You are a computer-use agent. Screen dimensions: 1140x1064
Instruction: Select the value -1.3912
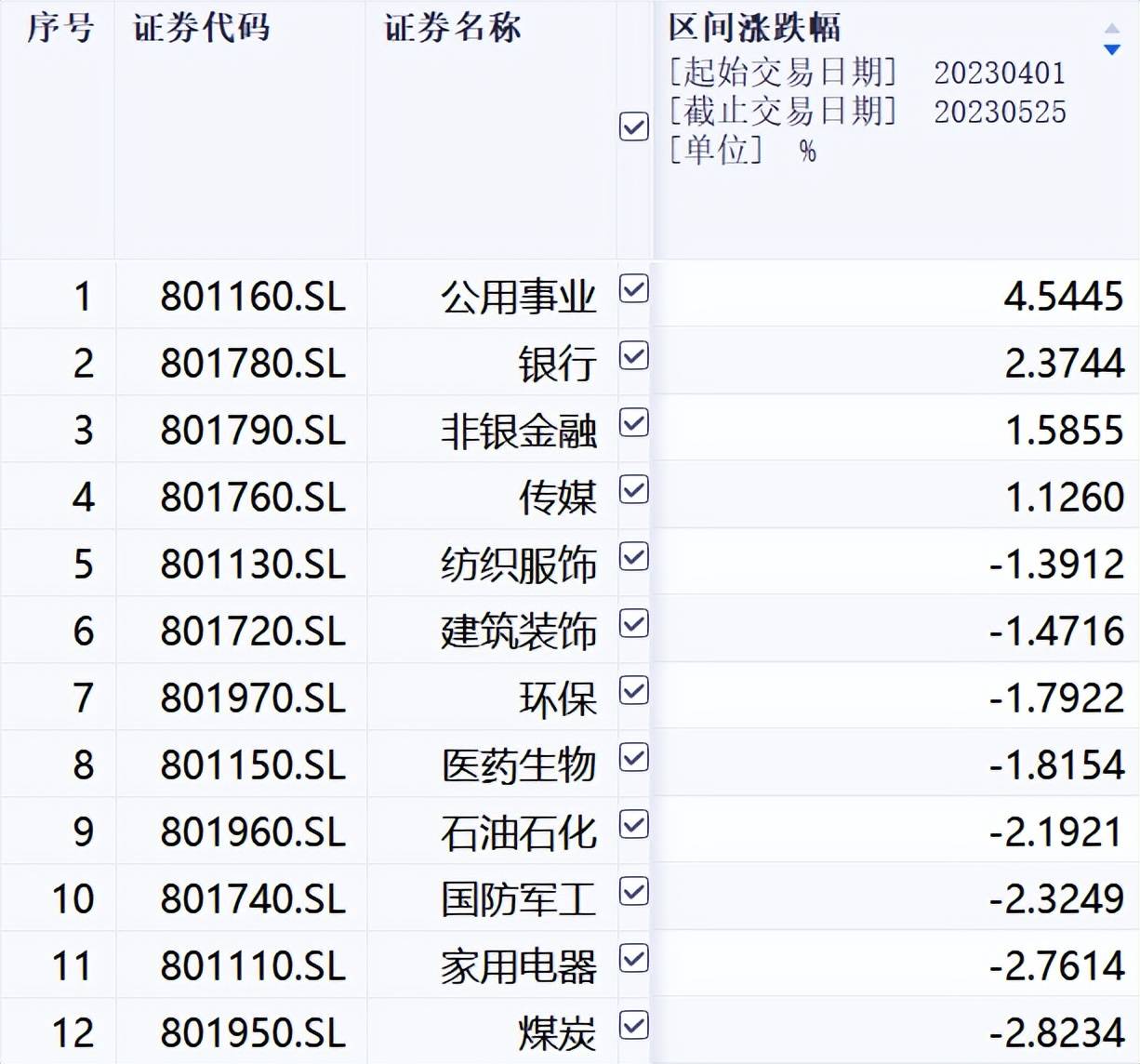(x=1056, y=565)
